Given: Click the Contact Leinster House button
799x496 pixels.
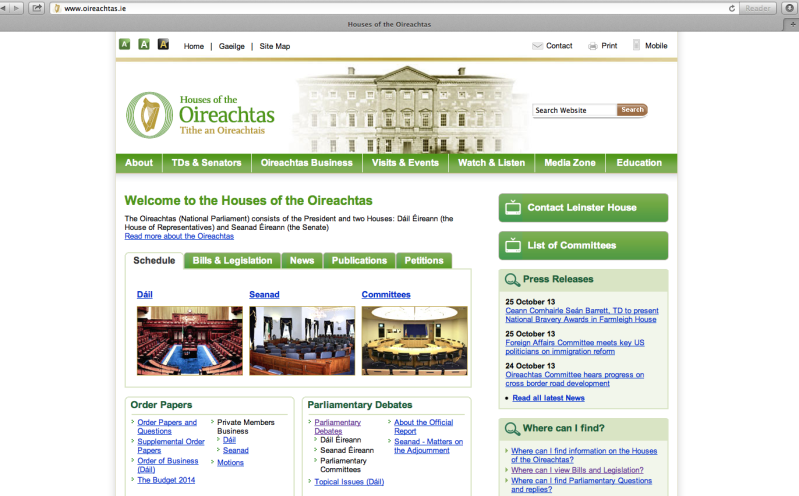Looking at the screenshot, I should click(583, 207).
